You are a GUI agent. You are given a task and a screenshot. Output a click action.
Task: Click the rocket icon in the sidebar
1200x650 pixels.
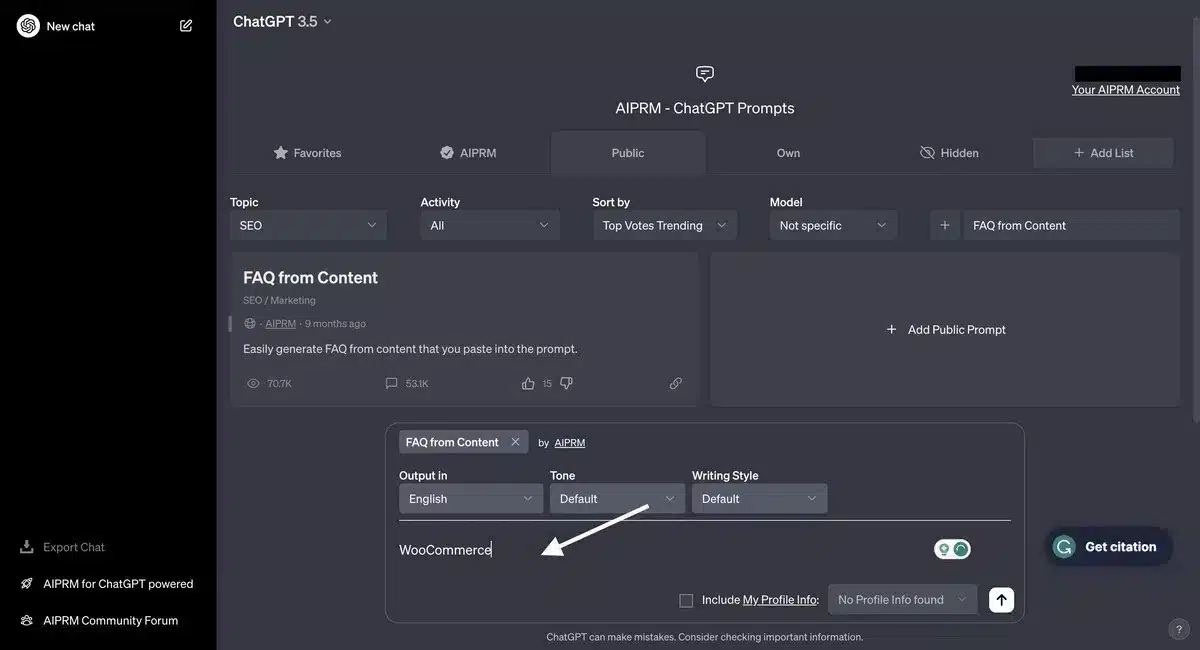[27, 584]
